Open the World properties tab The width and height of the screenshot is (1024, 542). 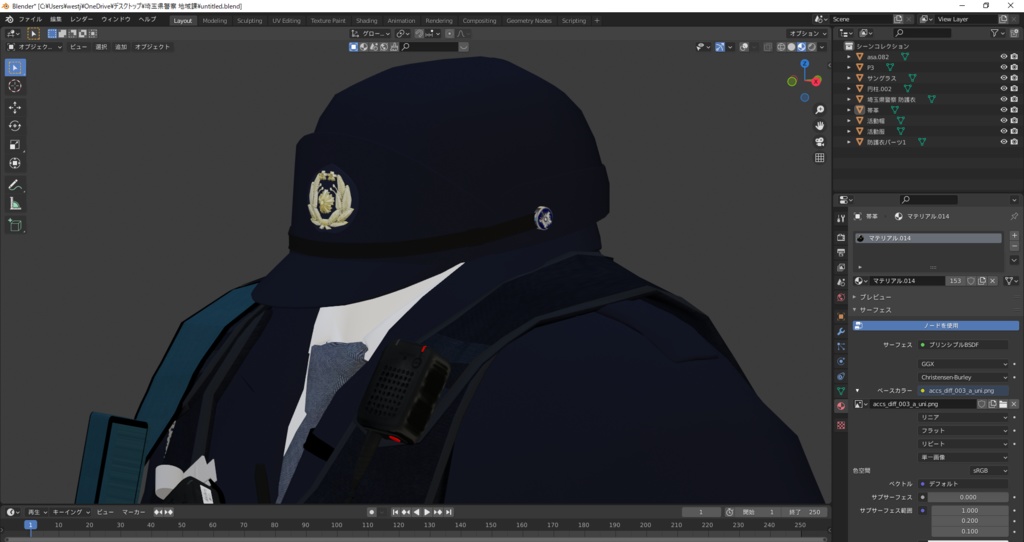point(841,297)
